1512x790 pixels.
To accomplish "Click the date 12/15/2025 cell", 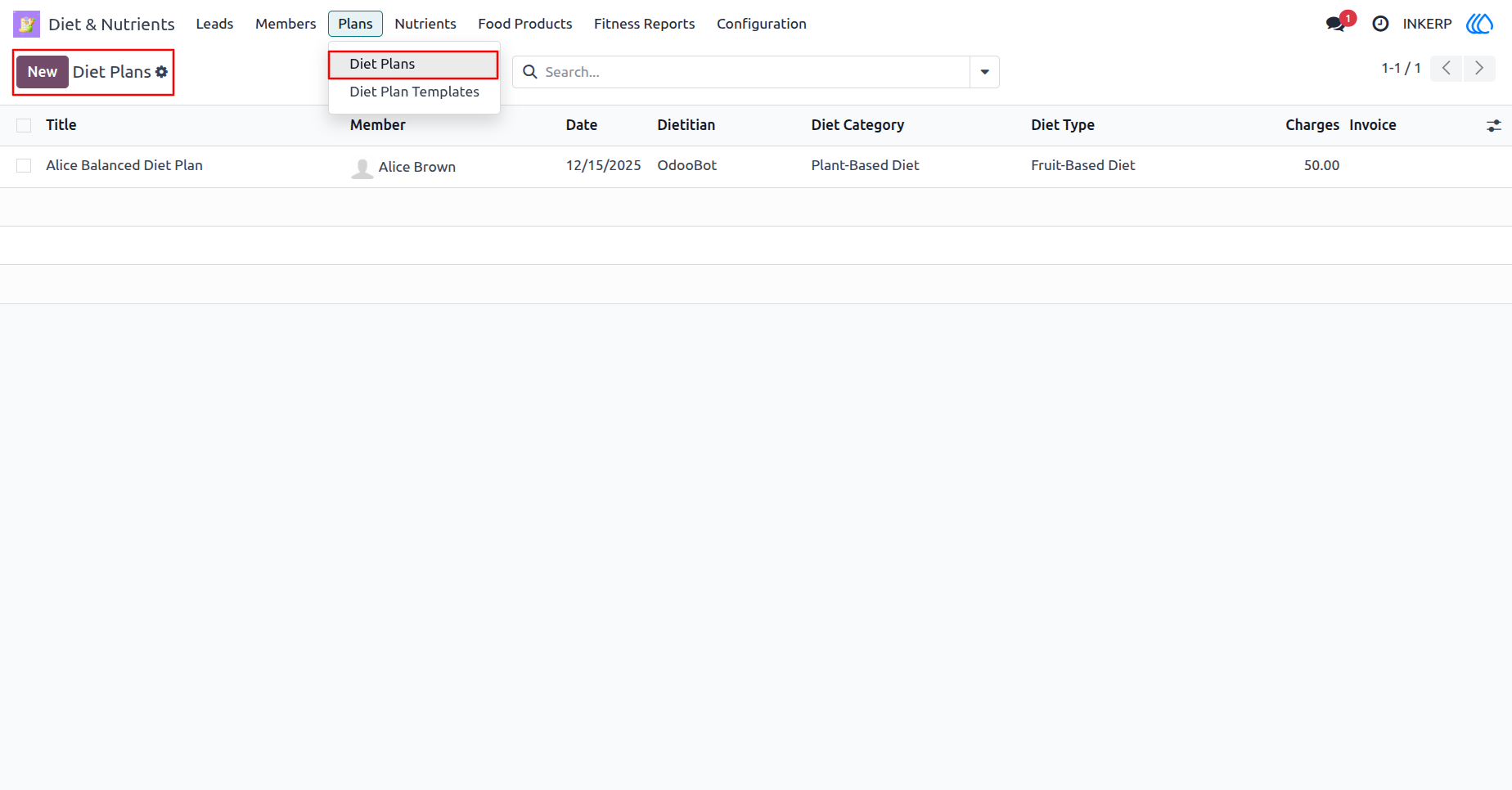I will point(604,165).
